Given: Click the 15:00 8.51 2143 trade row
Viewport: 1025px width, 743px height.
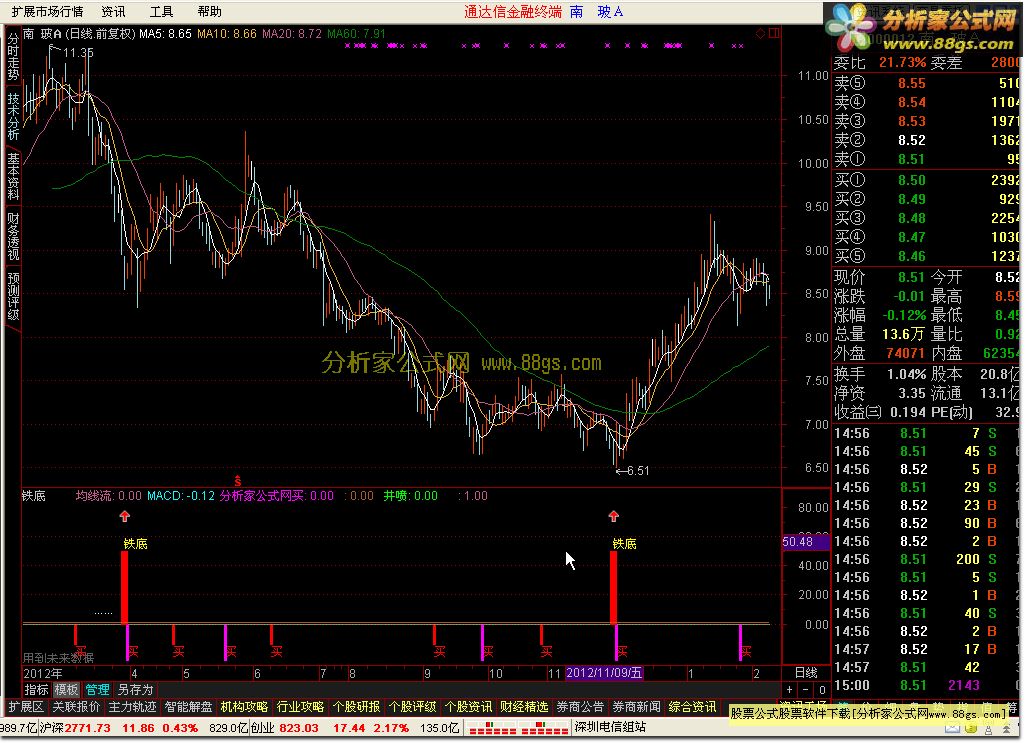Looking at the screenshot, I should pos(926,685).
